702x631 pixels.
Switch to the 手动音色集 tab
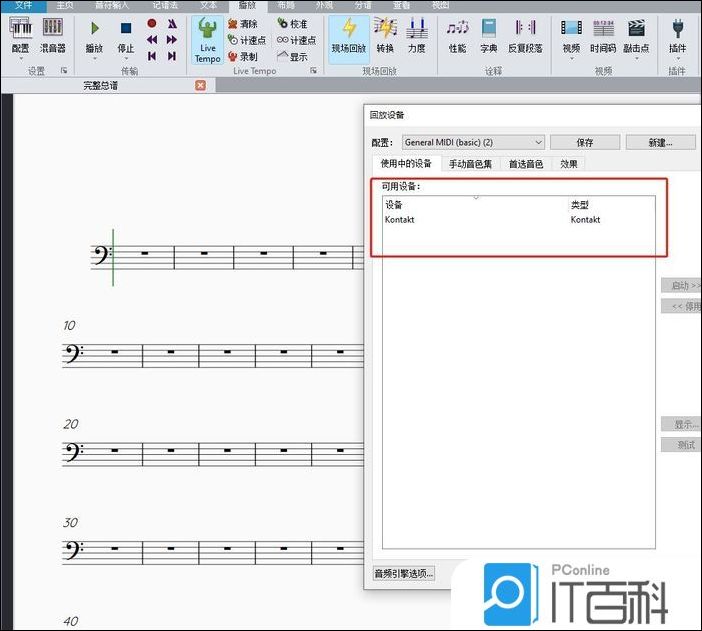(470, 164)
